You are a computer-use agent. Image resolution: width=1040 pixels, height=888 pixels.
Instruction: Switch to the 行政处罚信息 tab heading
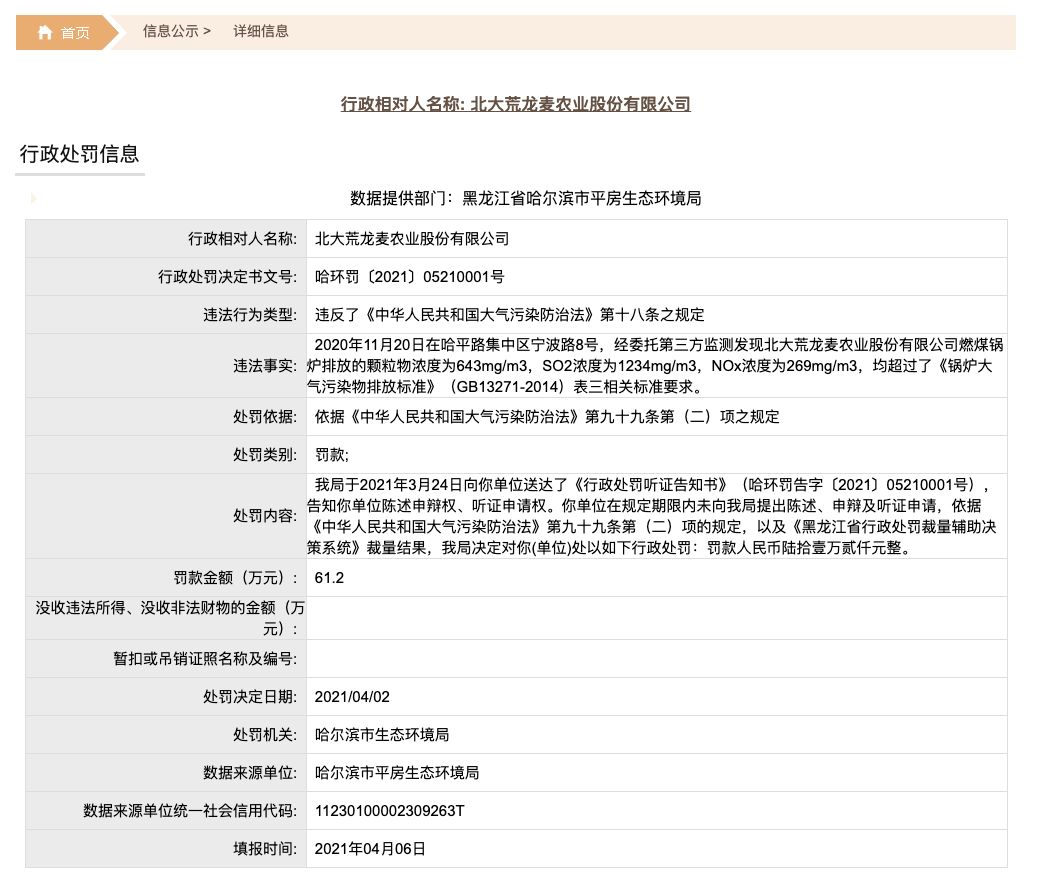tap(80, 154)
